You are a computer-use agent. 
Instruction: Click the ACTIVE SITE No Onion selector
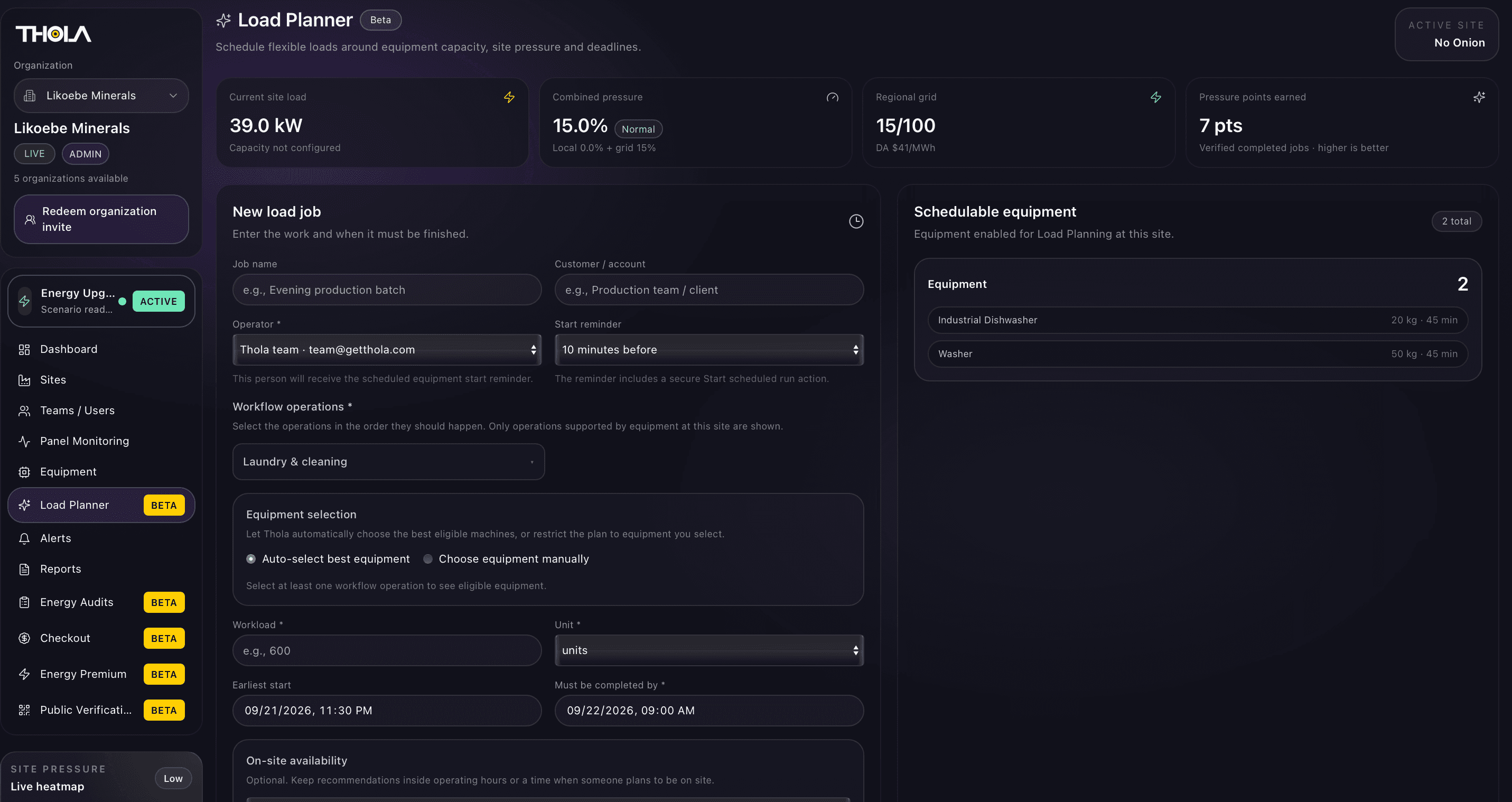[x=1446, y=34]
